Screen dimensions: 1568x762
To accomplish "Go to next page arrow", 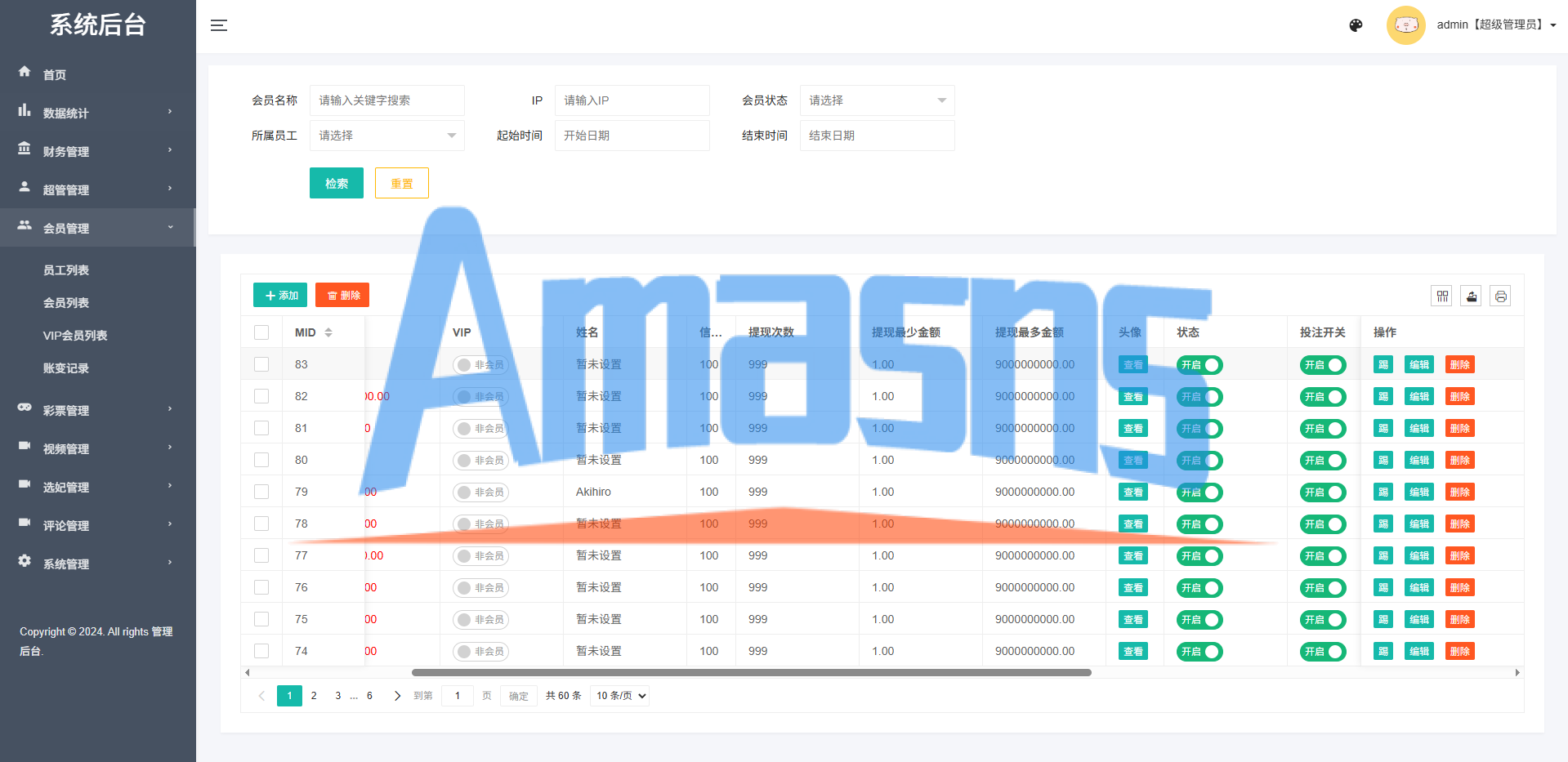I will tap(397, 696).
